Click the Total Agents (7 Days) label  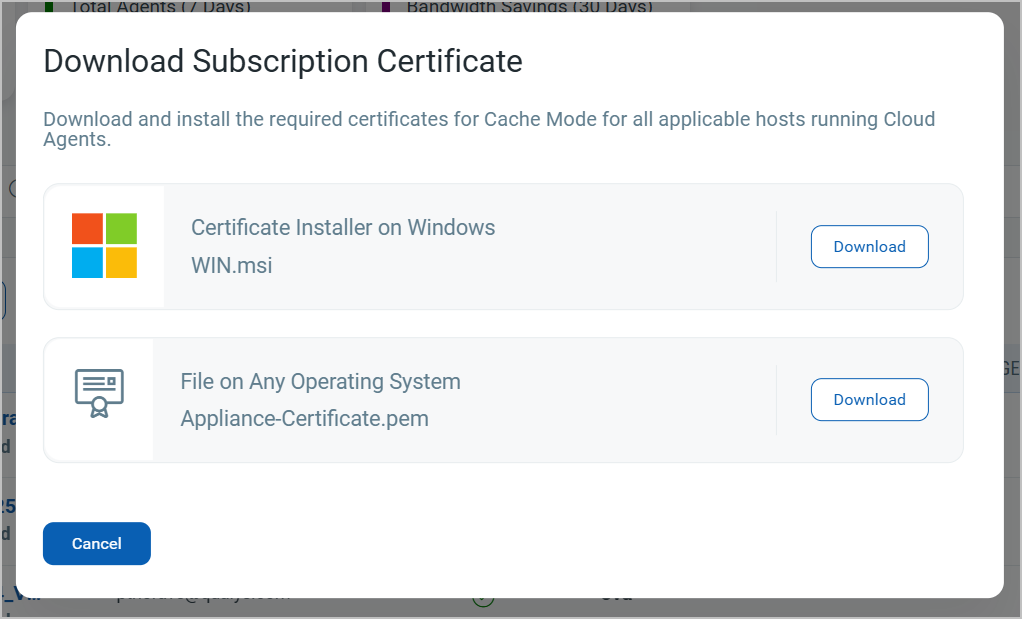pyautogui.click(x=161, y=7)
